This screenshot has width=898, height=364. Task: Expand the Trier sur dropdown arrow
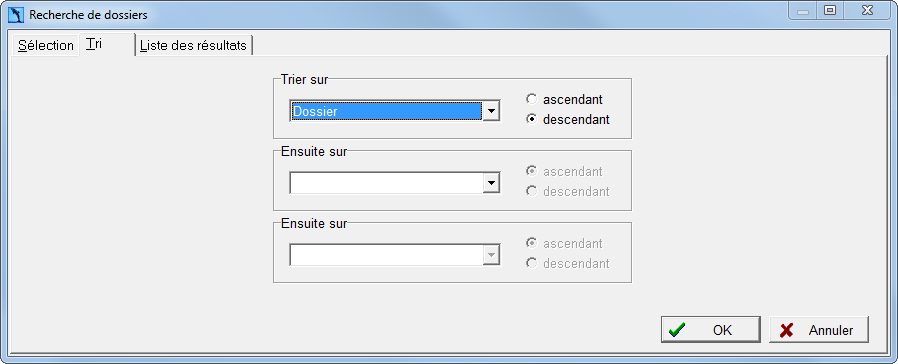tap(491, 111)
